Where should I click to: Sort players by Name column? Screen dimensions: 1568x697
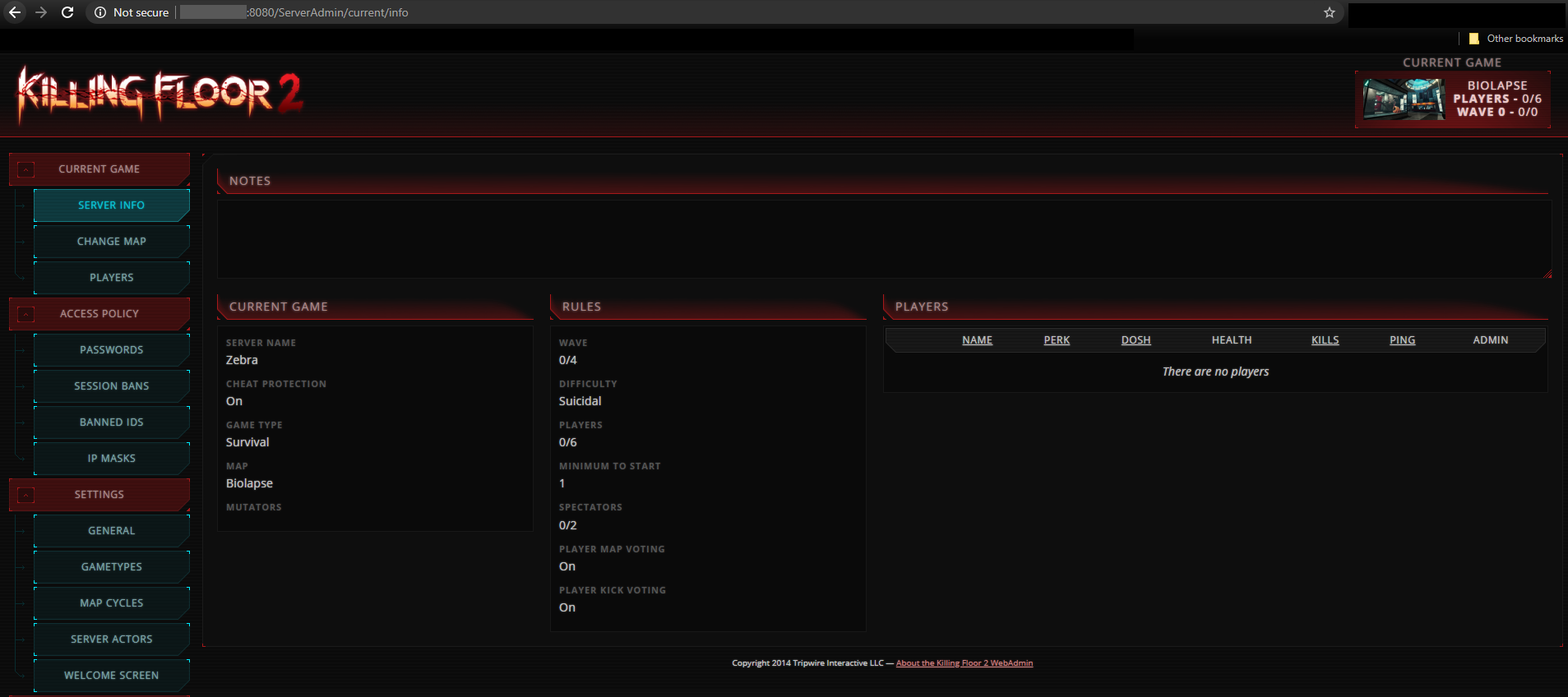(978, 340)
